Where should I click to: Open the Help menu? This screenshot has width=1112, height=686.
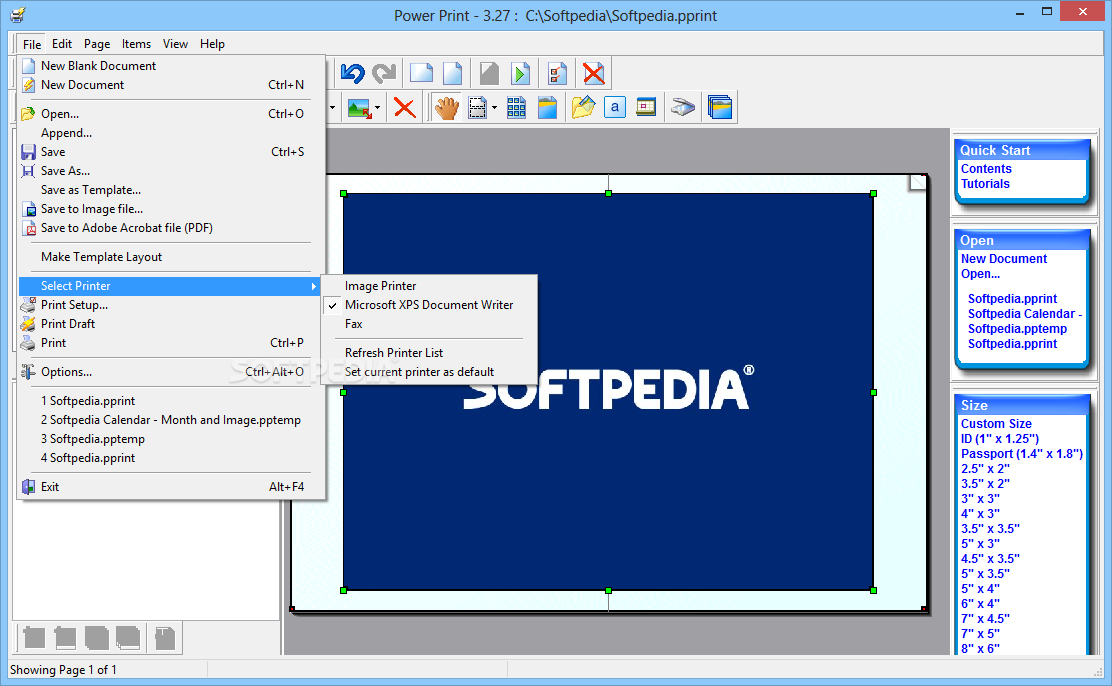click(x=212, y=44)
